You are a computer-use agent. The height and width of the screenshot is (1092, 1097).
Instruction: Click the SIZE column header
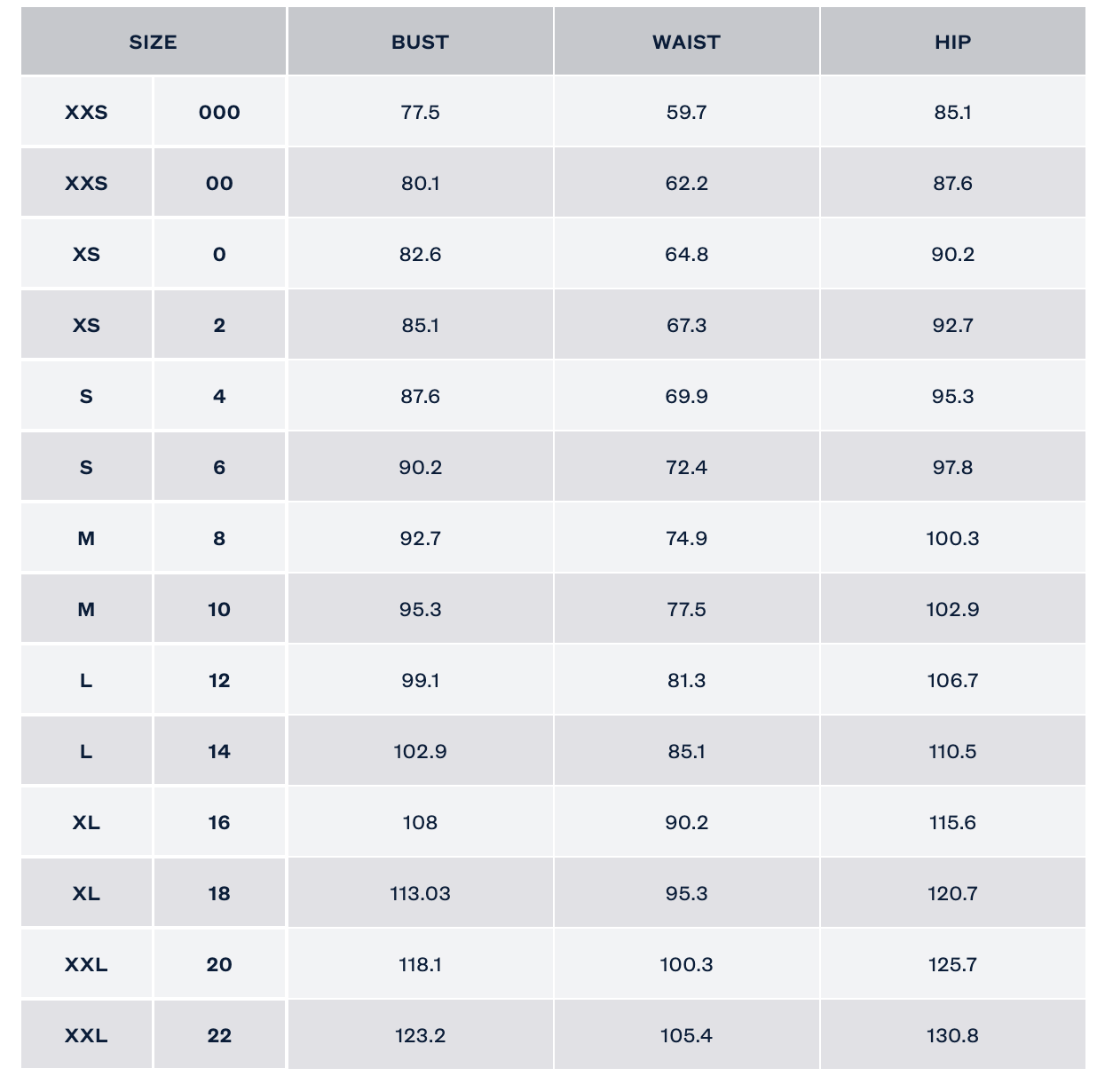[x=153, y=42]
